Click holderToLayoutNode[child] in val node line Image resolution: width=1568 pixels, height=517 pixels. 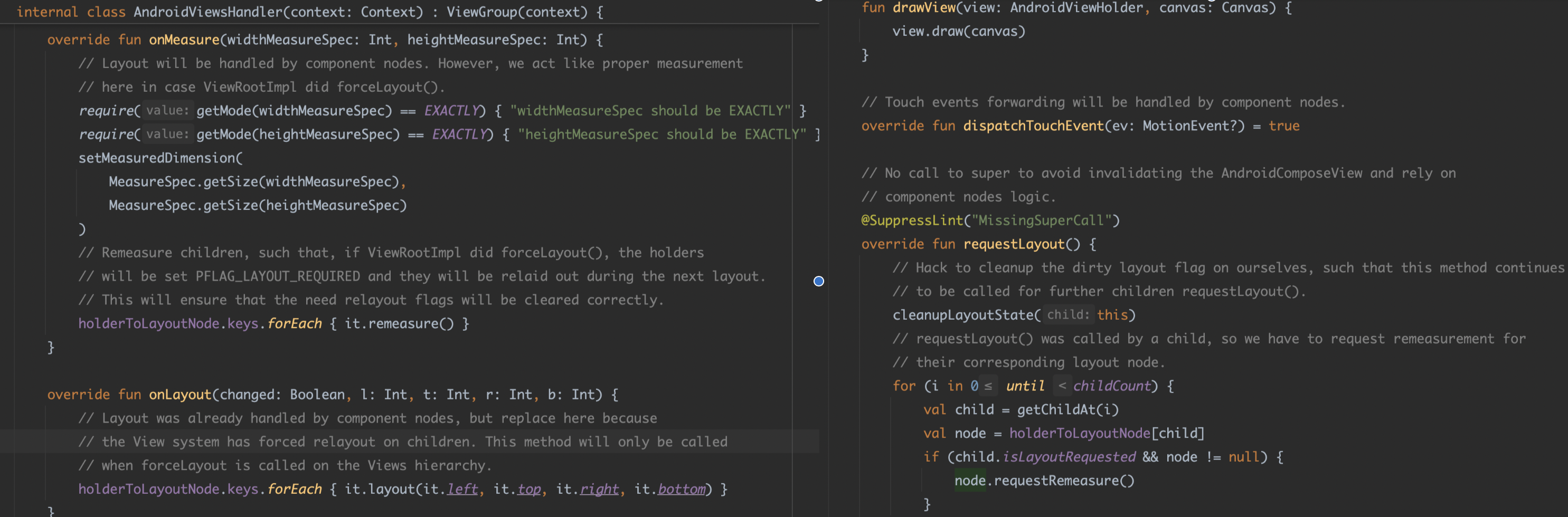tap(1107, 434)
